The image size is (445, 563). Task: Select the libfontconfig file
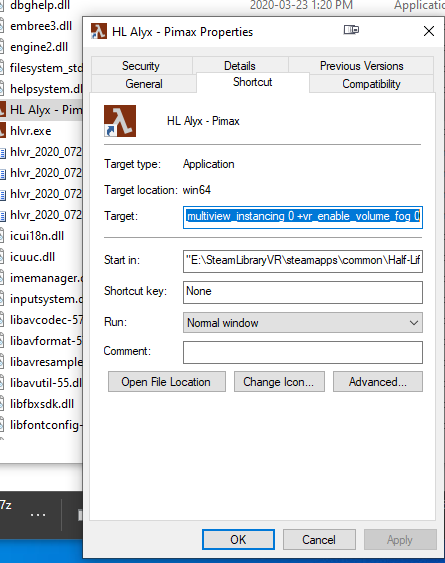46,425
